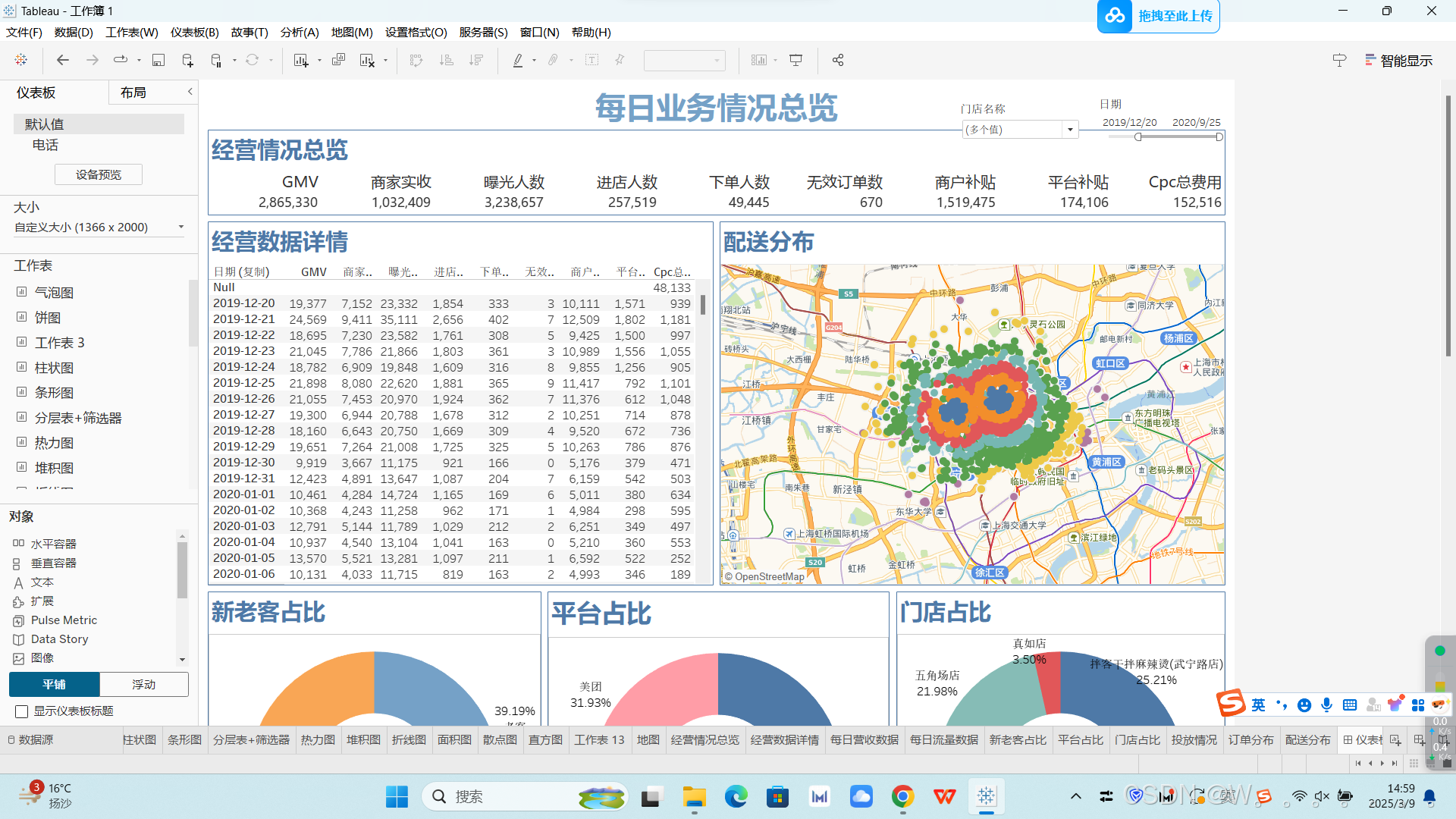This screenshot has width=1456, height=819.
Task: Select the New Worksheet icon in toolbar
Action: pos(301,60)
